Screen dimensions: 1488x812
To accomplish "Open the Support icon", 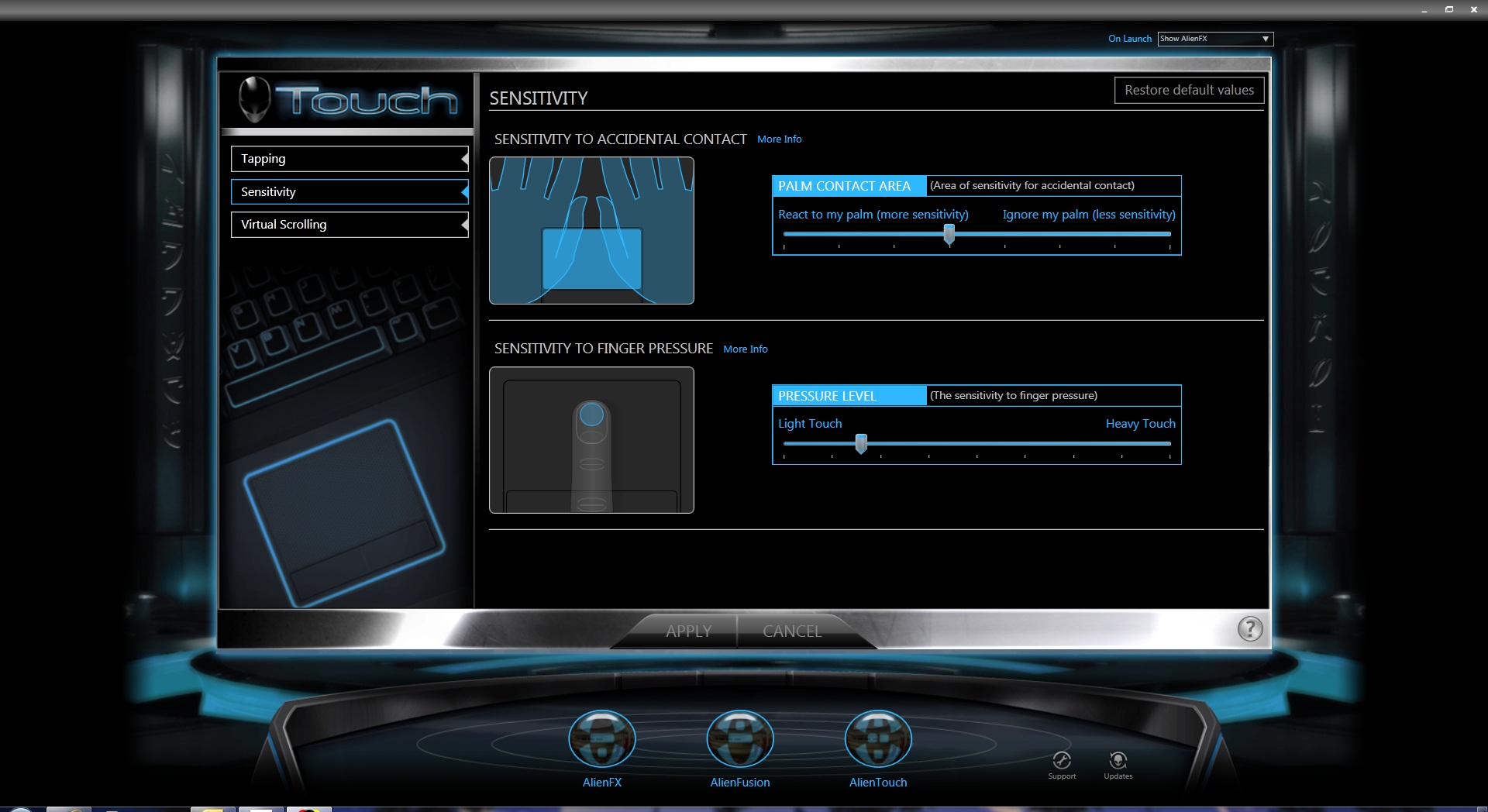I will point(1062,760).
